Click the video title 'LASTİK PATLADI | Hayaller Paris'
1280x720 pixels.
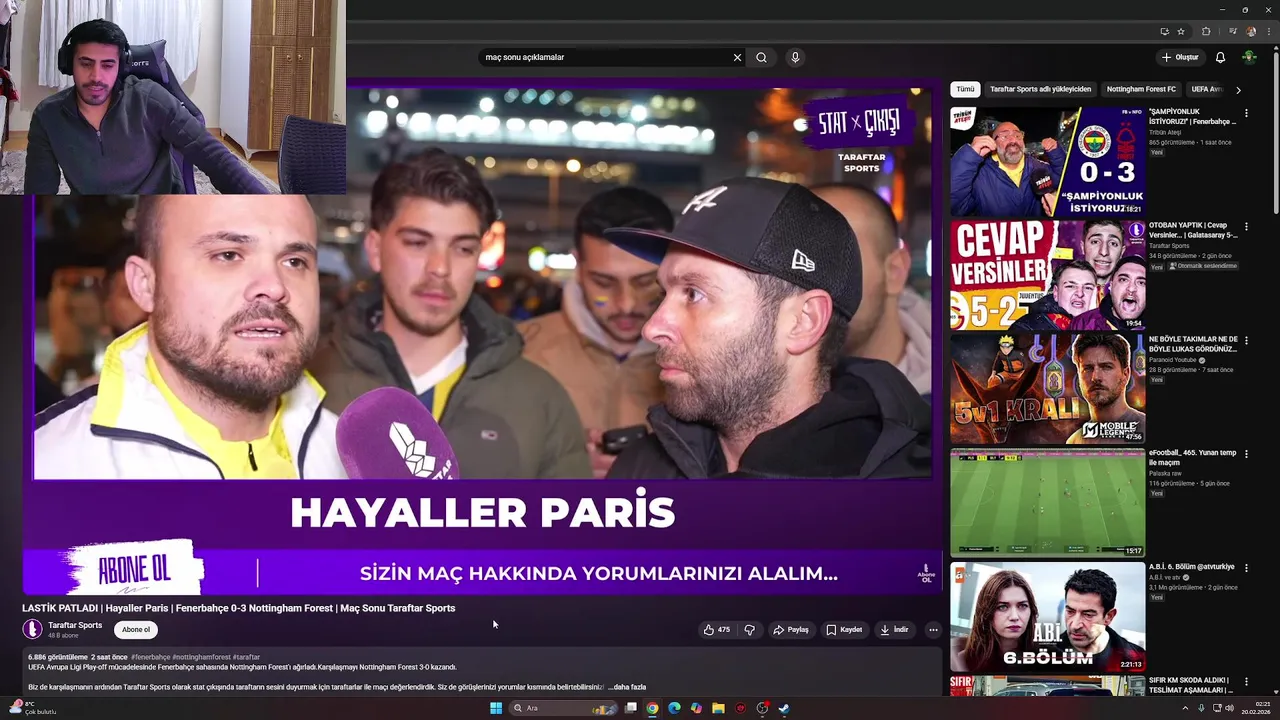(x=238, y=608)
